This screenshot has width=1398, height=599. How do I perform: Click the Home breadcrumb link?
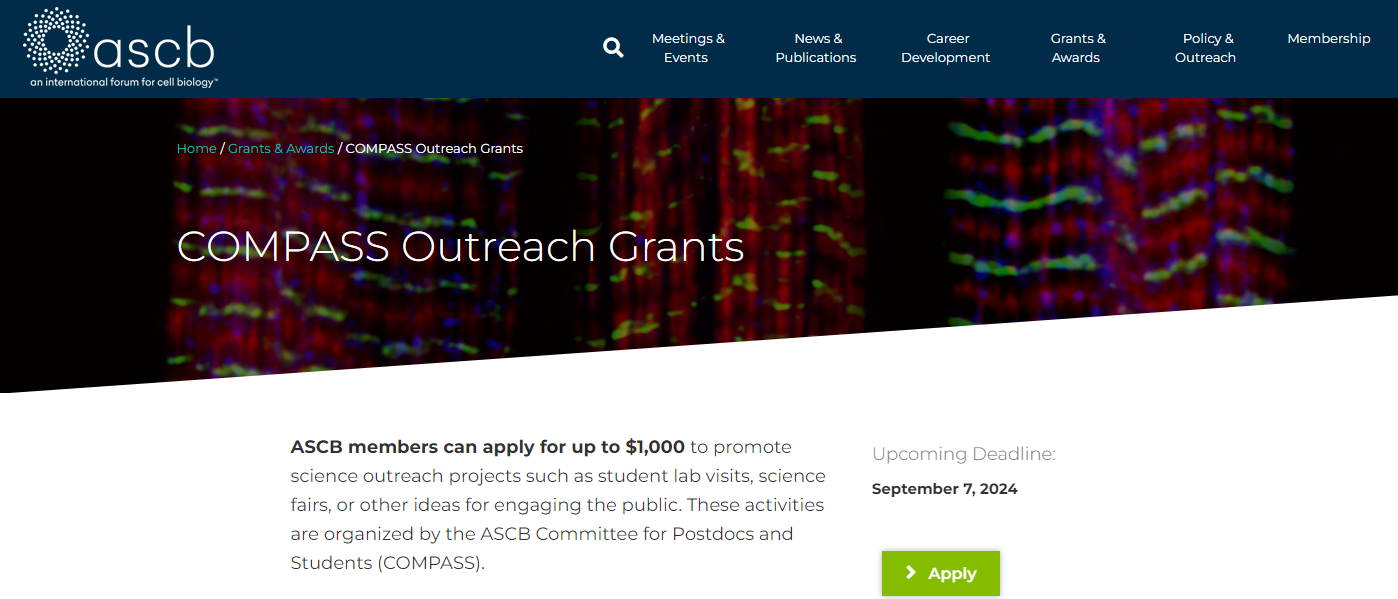[196, 148]
